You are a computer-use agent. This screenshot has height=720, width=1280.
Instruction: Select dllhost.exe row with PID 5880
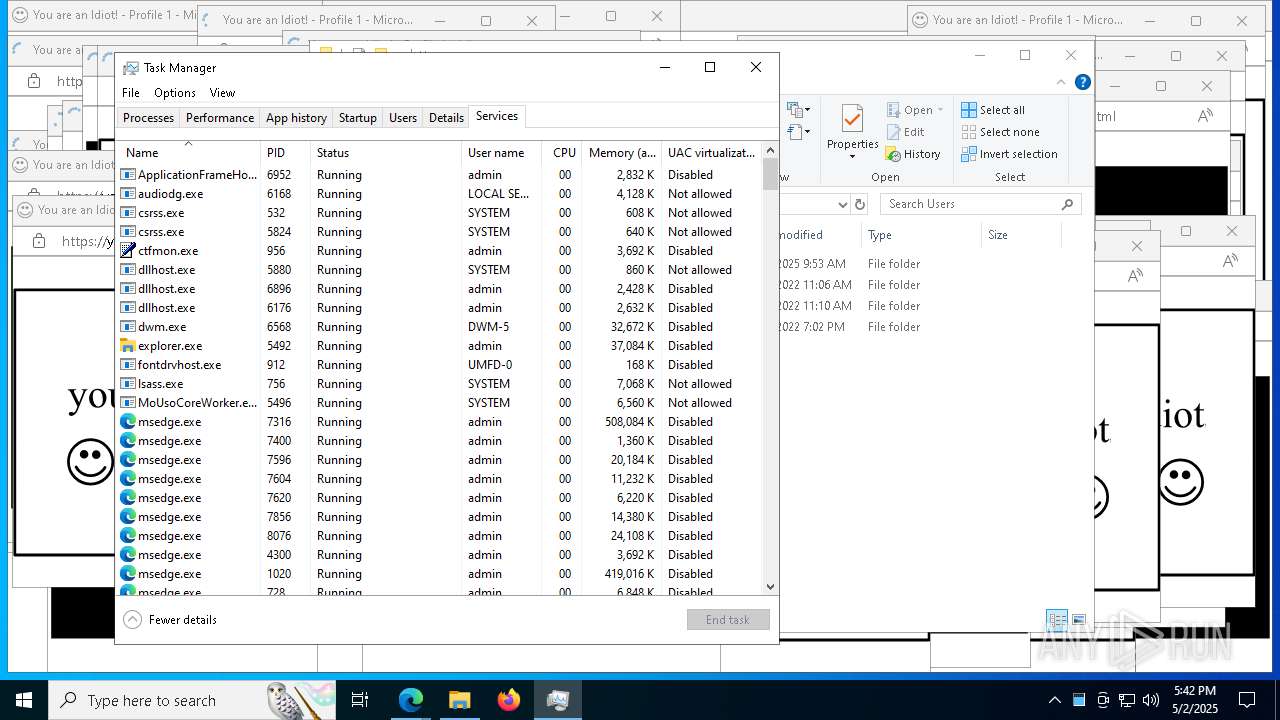coord(440,270)
